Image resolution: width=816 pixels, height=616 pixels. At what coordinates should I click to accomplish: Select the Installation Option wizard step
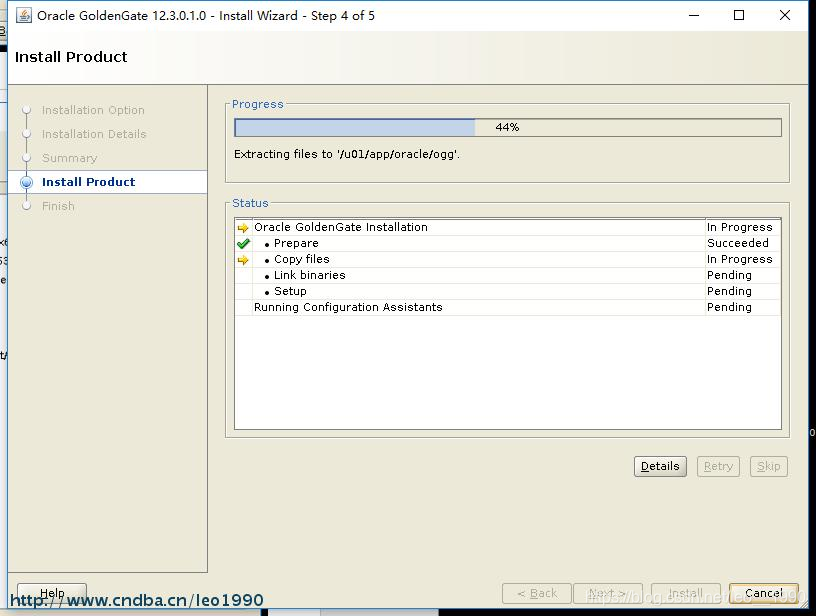point(93,110)
